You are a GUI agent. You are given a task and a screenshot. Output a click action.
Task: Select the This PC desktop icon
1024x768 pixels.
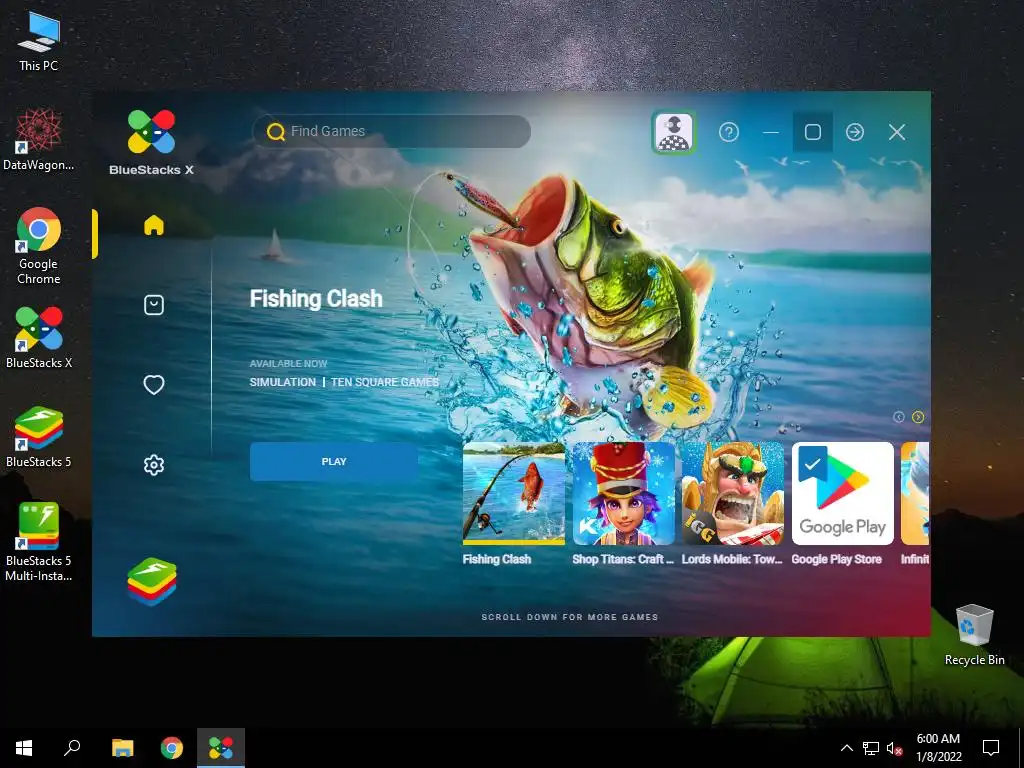39,42
